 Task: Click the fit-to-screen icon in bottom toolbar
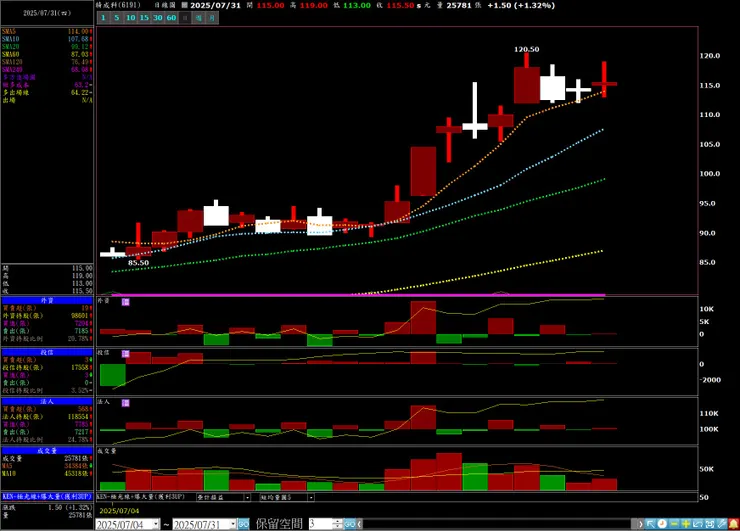(709, 524)
